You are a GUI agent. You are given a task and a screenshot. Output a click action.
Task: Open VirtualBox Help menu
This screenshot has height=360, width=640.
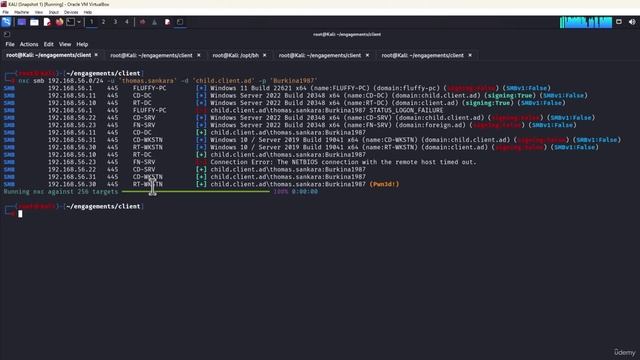[x=88, y=12]
